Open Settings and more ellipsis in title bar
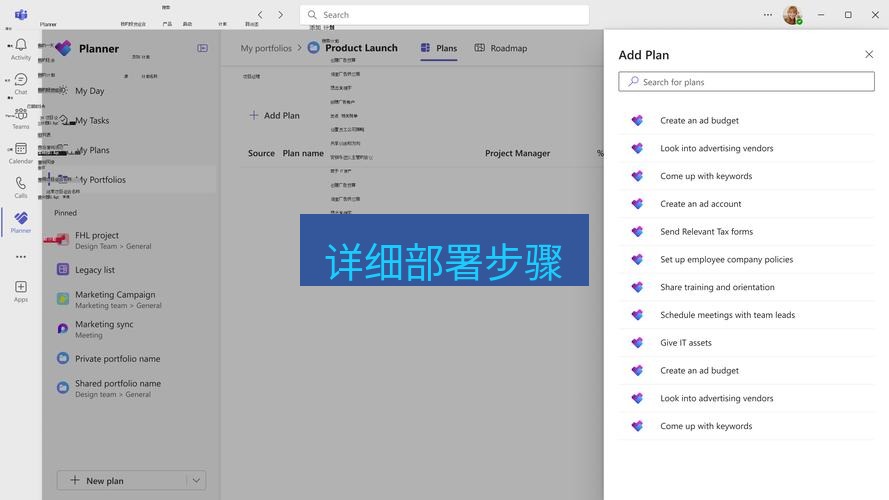 pyautogui.click(x=767, y=15)
